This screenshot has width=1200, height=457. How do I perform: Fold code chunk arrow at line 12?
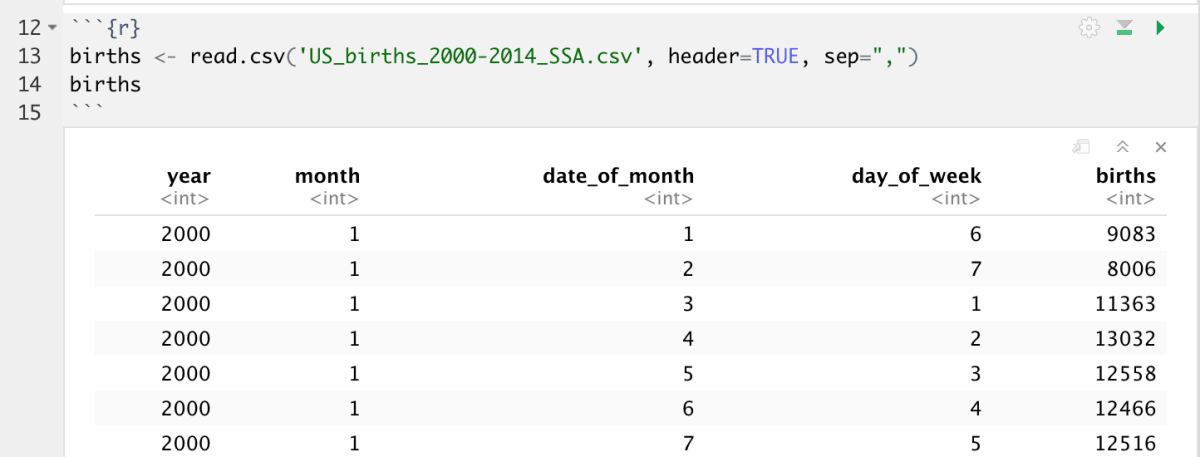point(53,28)
